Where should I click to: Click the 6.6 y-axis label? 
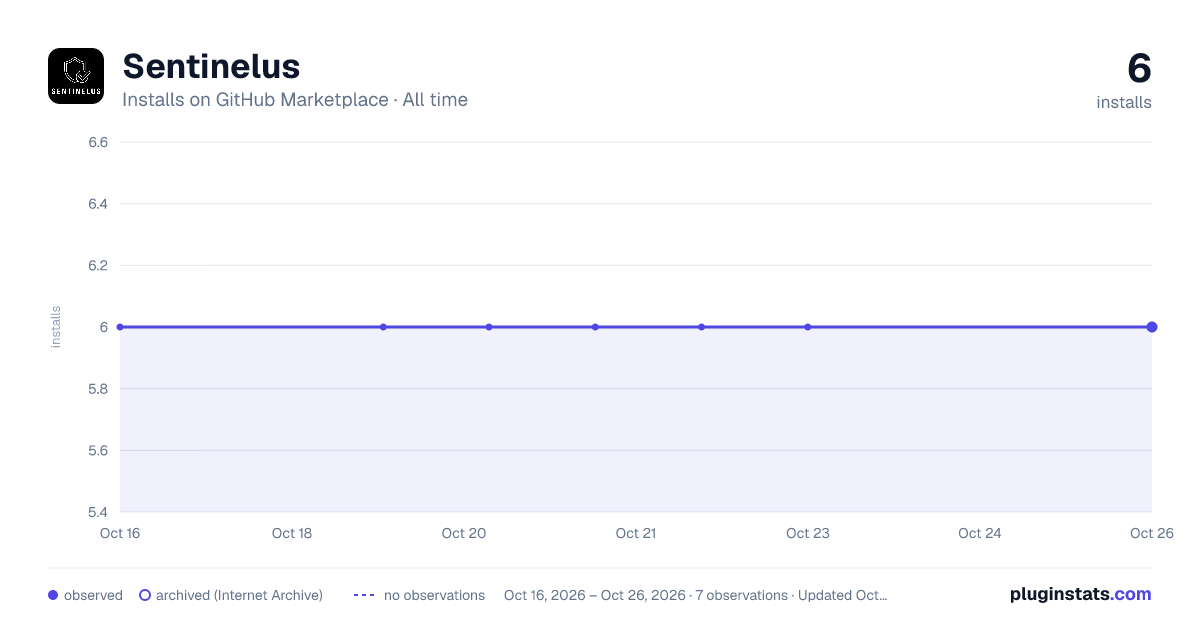pyautogui.click(x=98, y=142)
